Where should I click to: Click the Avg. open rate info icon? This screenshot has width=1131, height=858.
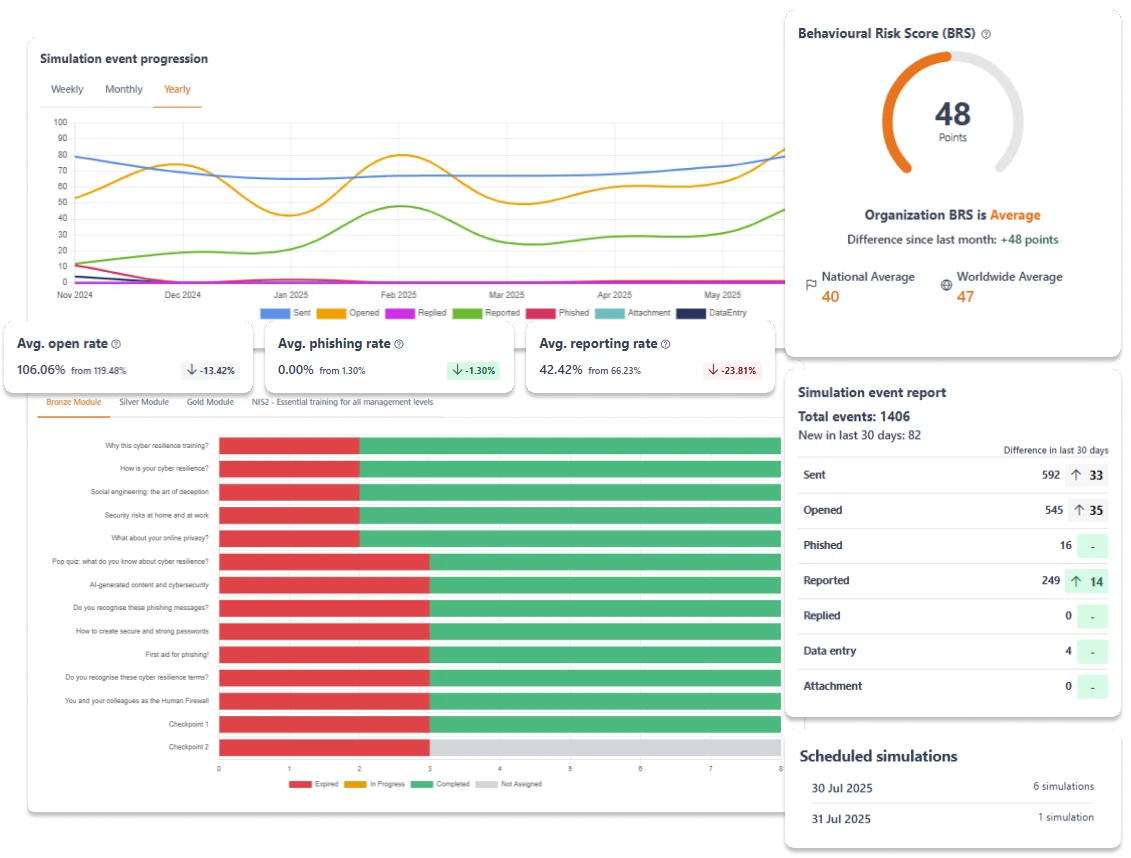[x=116, y=344]
